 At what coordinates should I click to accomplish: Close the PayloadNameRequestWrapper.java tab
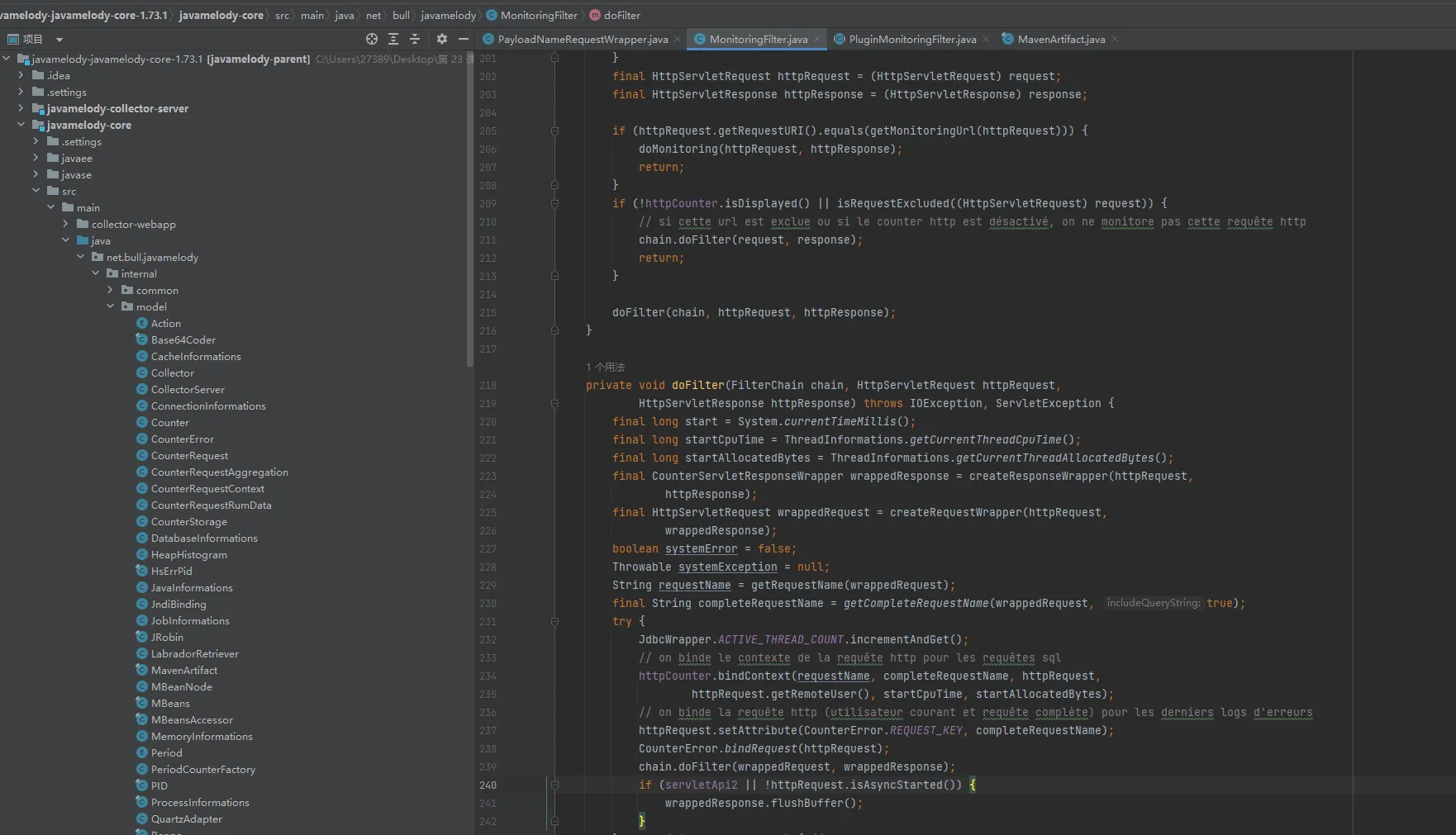coord(678,39)
